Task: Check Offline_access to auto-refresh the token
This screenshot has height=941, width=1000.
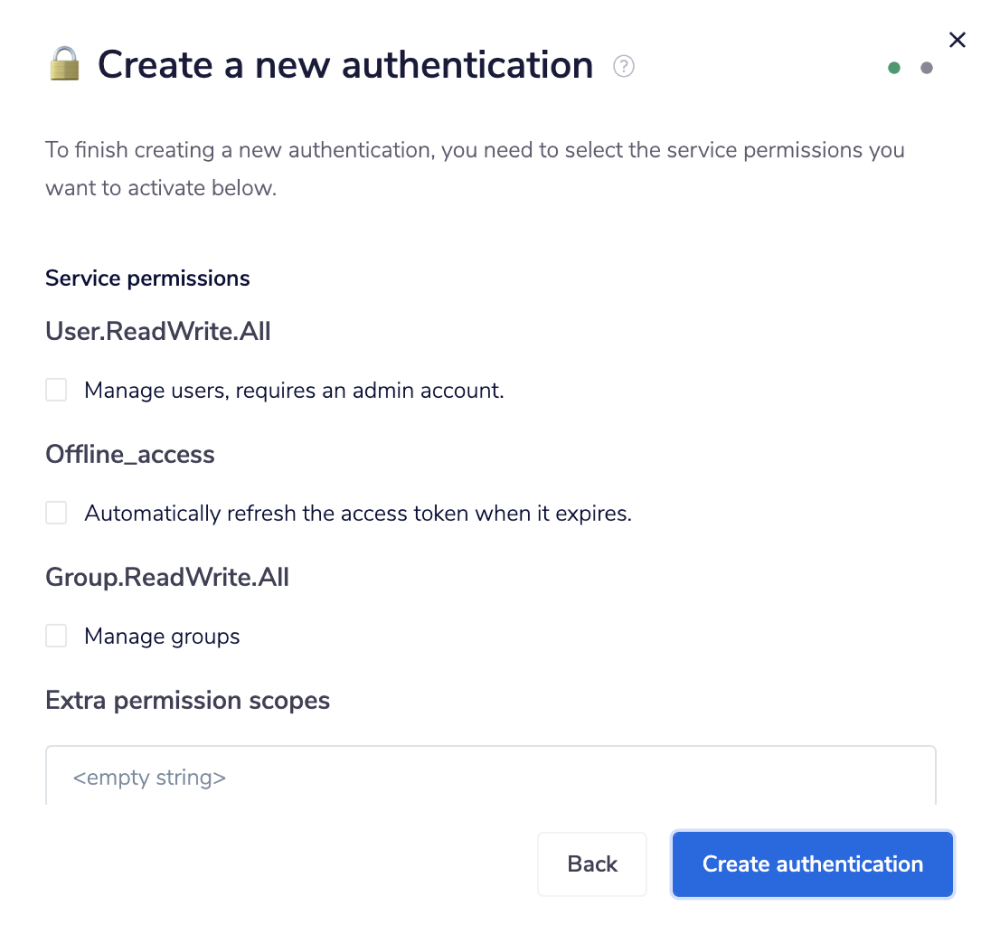Action: 55,512
